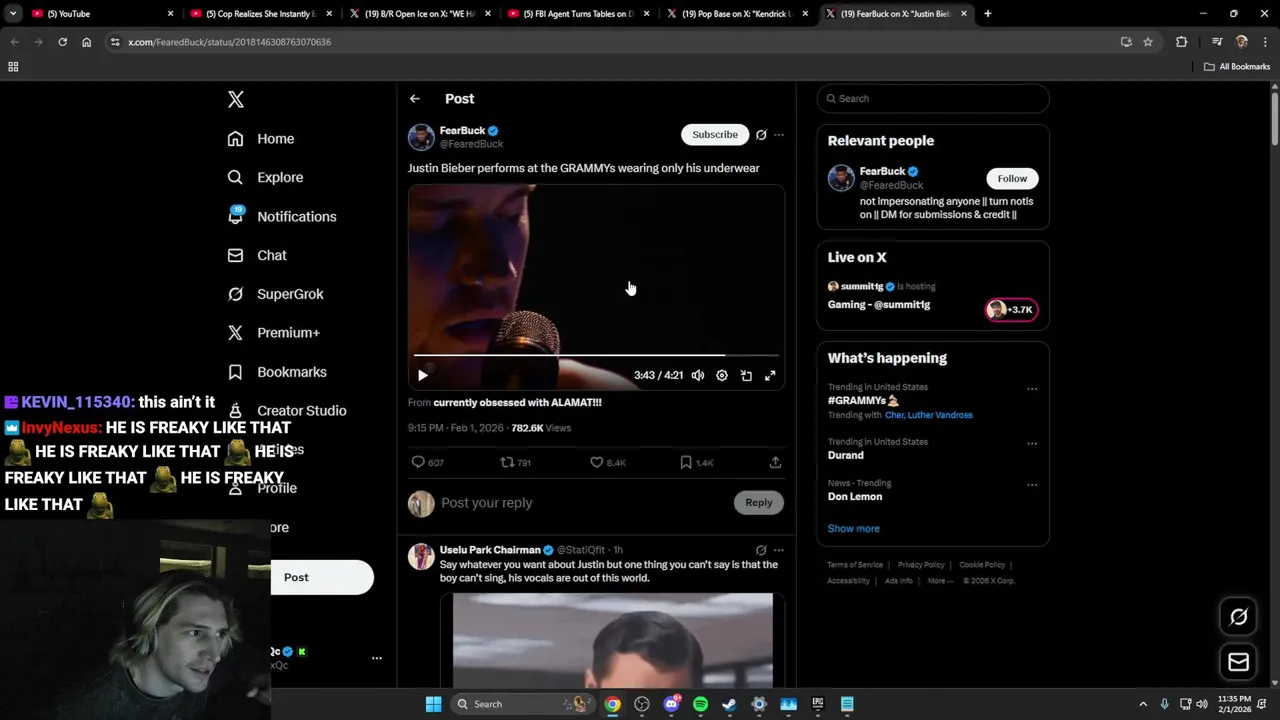This screenshot has height=720, width=1280.
Task: Open the Don Lemon trend options menu
Action: pyautogui.click(x=1032, y=486)
